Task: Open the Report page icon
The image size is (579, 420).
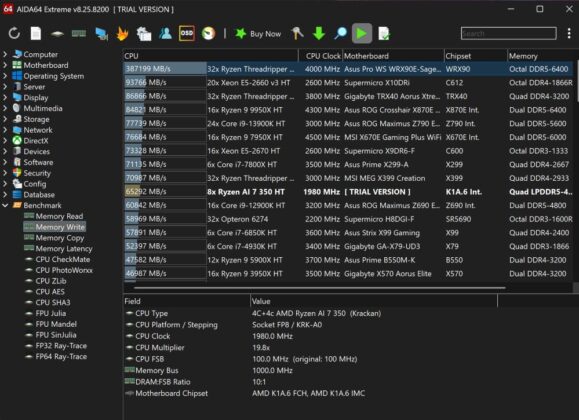Action: (35, 34)
